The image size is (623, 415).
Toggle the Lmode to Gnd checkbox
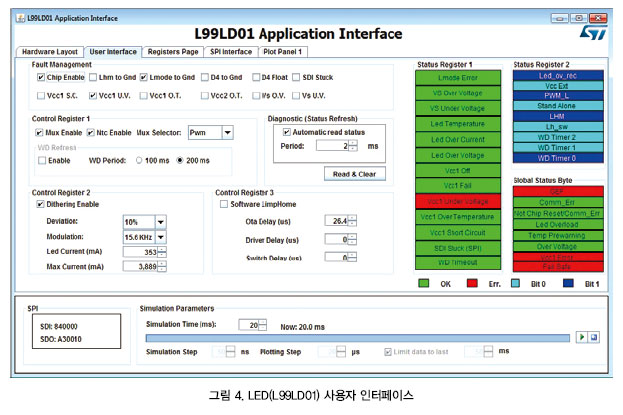(143, 77)
